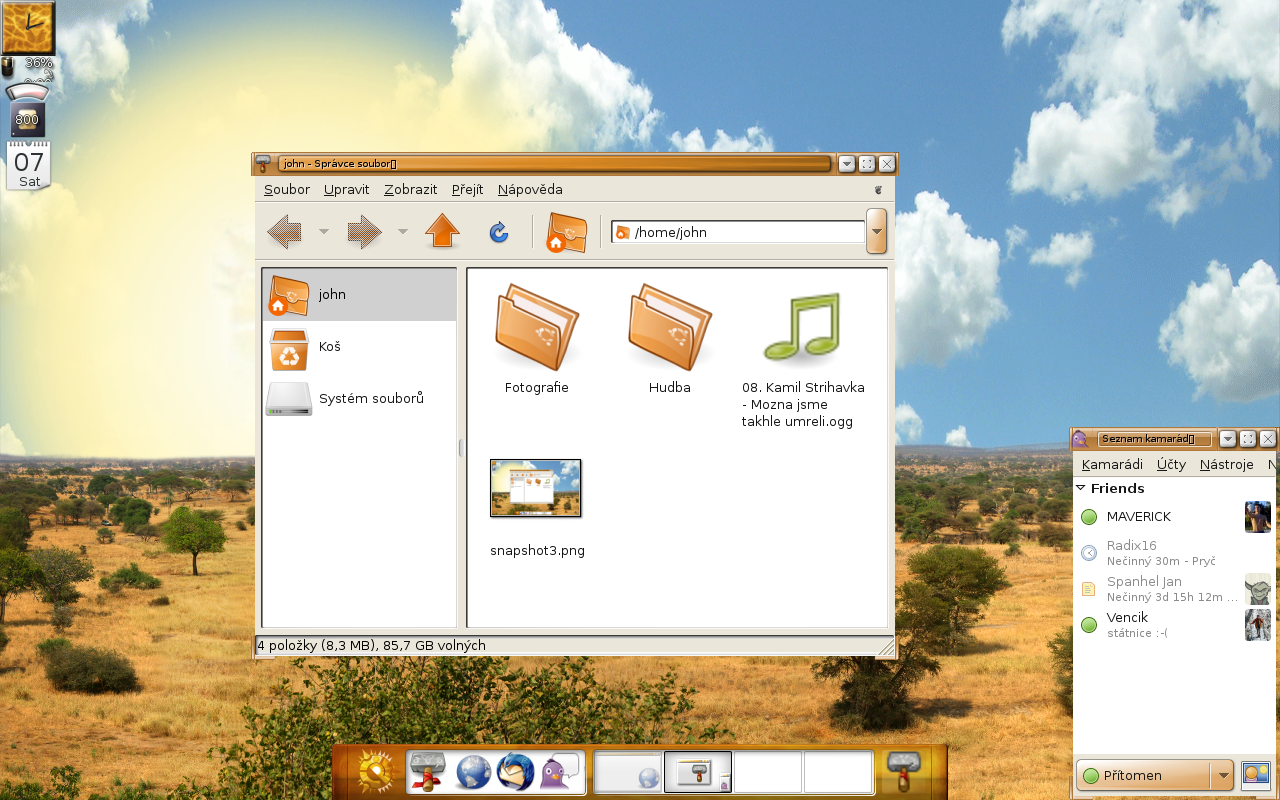Screen dimensions: 1280x800
Task: Click Spanhel Jan's avatar picture
Action: click(1257, 588)
